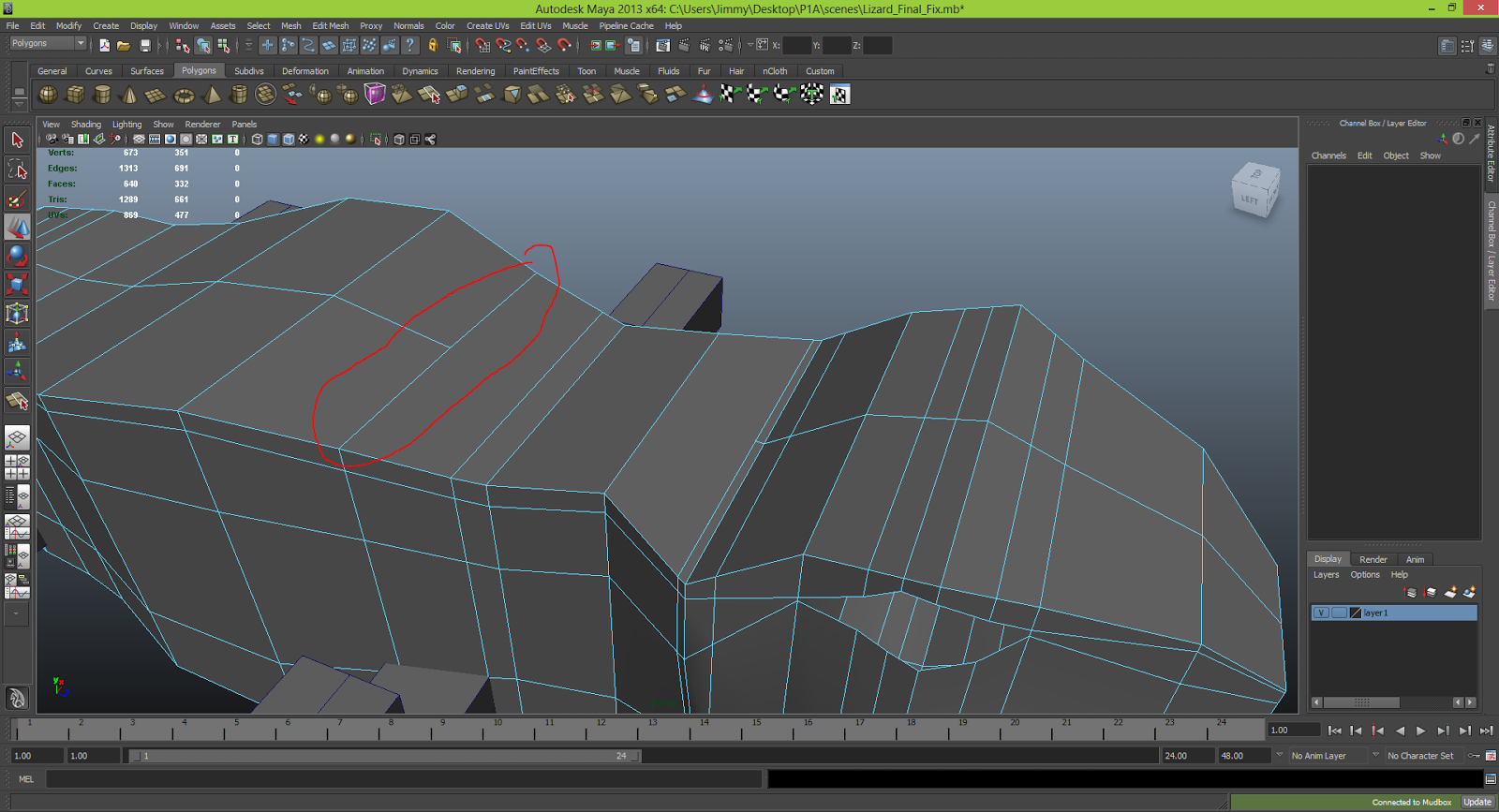
Task: Open Layers menu in Layer Editor
Action: (x=1326, y=575)
